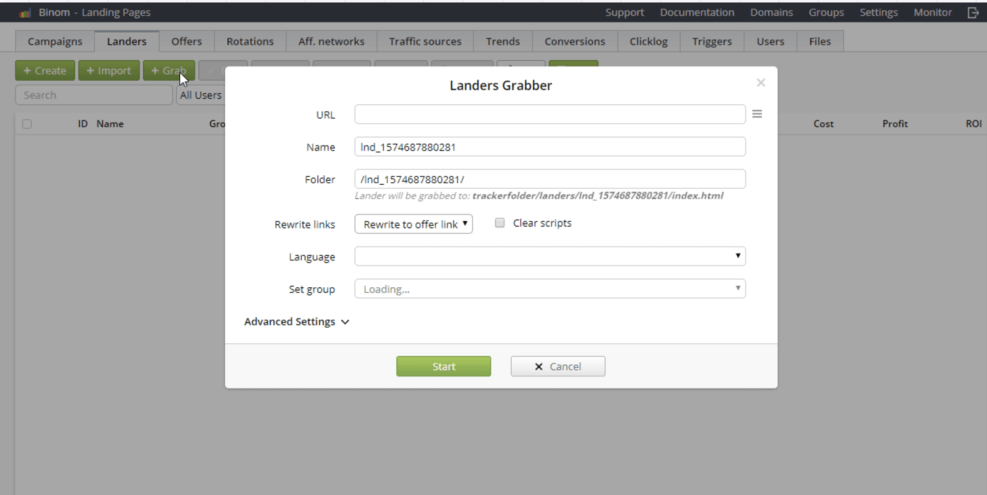Viewport: 987px width, 495px height.
Task: Click the + Import button
Action: point(108,71)
